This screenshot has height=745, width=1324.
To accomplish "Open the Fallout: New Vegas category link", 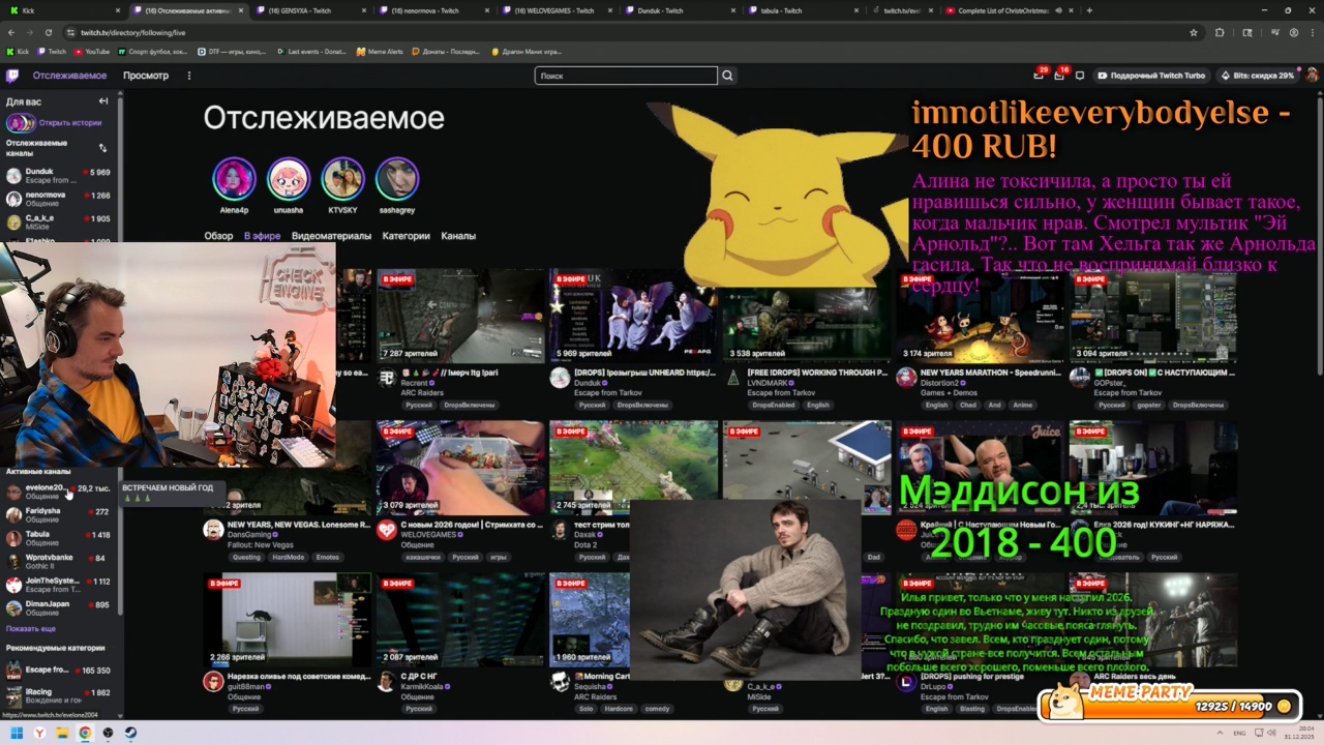I will coord(260,545).
